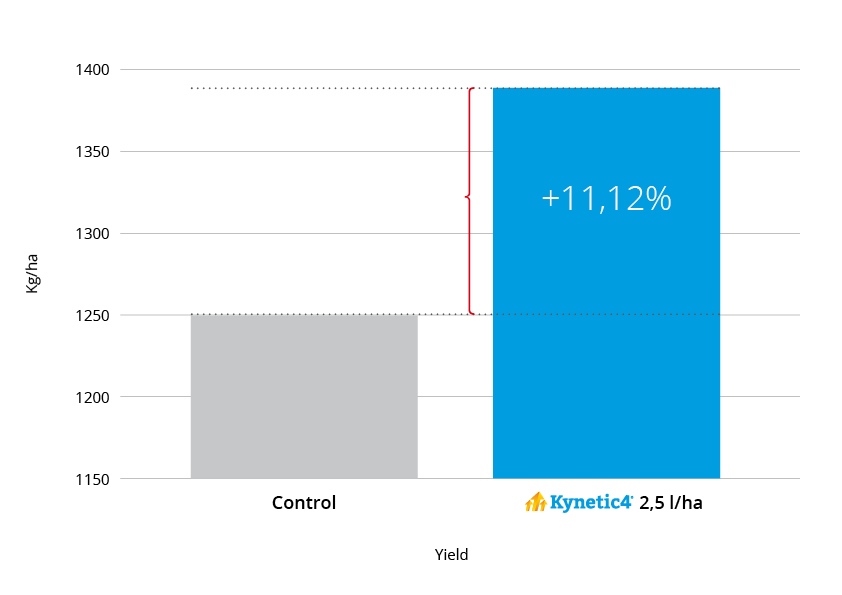This screenshot has height=595, width=842.
Task: Click the +11,12% label
Action: (x=606, y=198)
